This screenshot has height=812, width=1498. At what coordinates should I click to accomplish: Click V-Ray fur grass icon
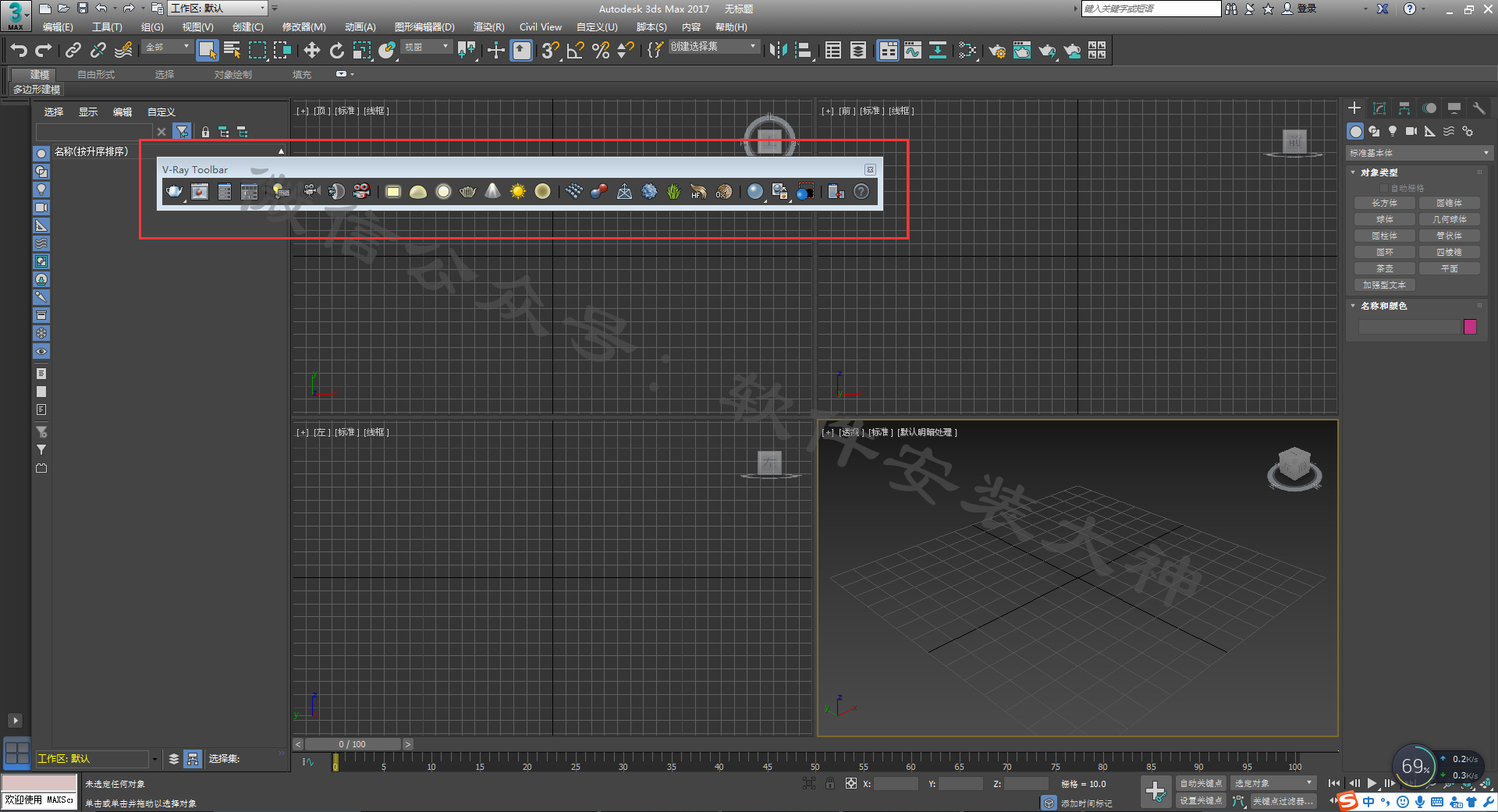673,191
